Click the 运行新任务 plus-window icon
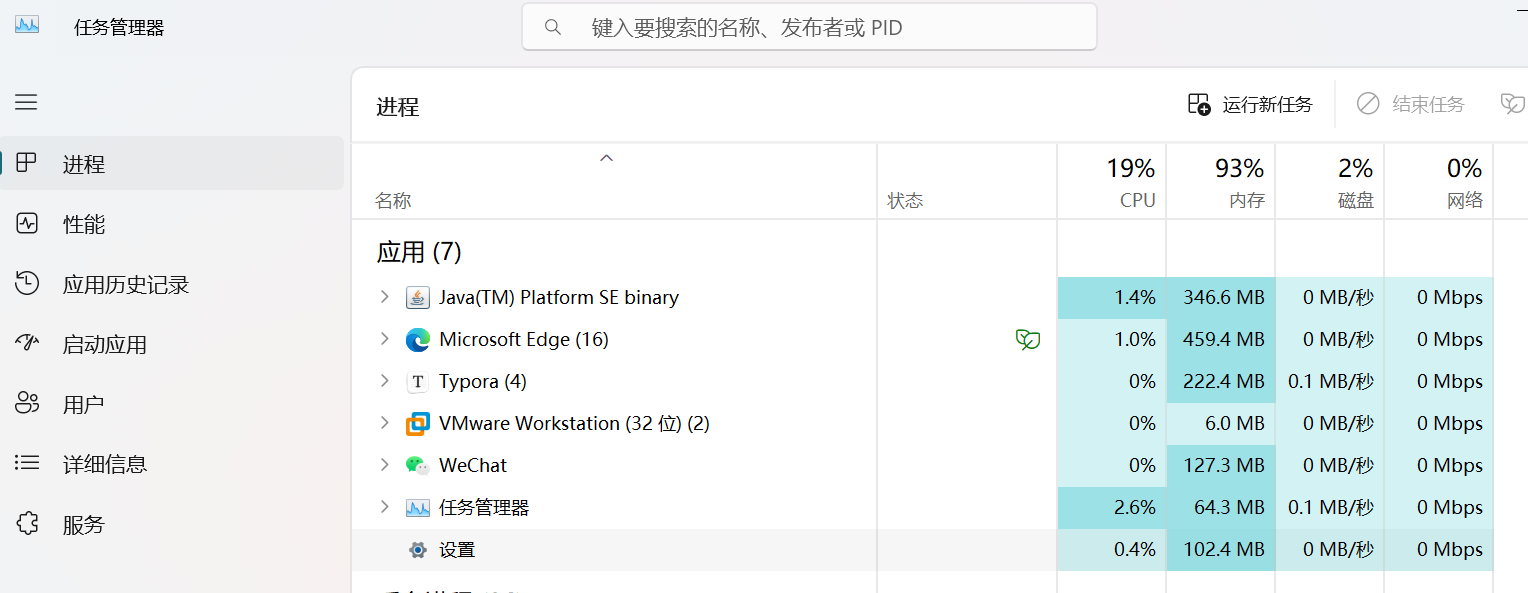Viewport: 1528px width, 593px height. click(x=1199, y=104)
